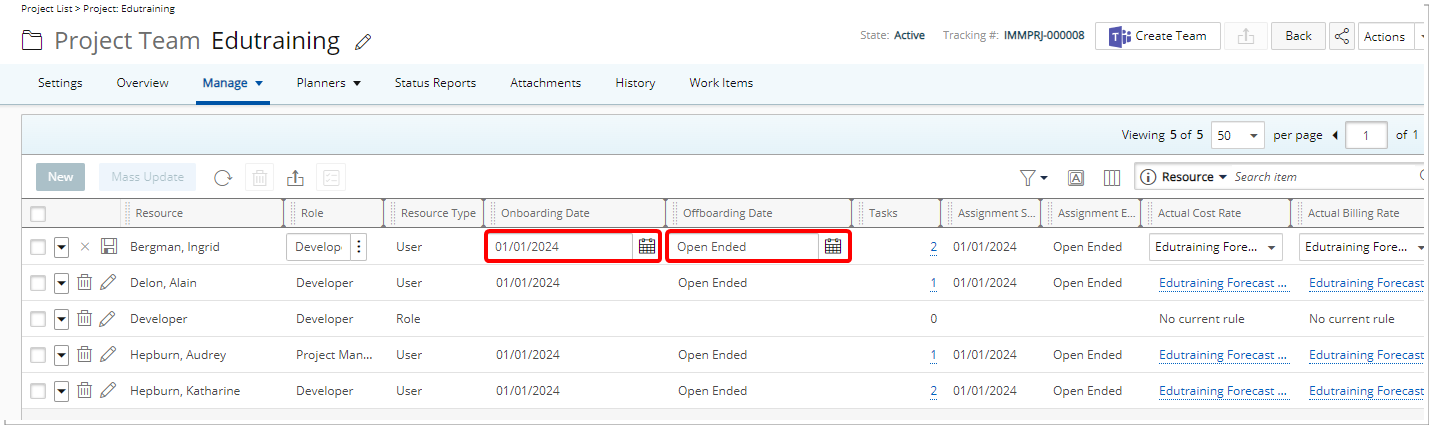Expand the Actual Cost Rate dropdown for Bergman

pos(1271,247)
